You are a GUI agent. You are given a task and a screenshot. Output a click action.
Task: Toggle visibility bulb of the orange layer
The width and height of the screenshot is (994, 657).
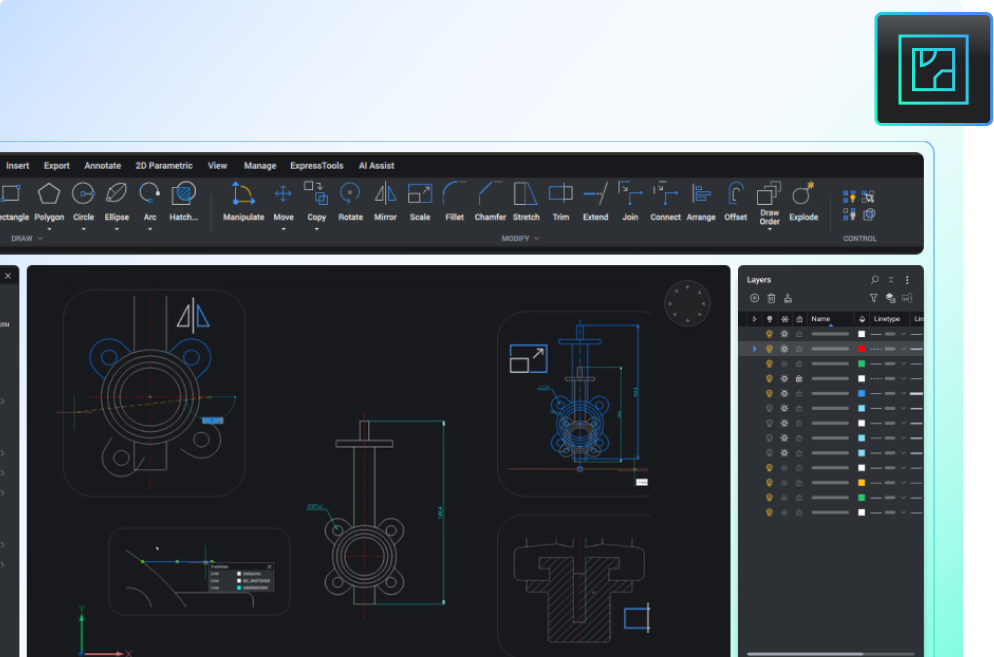tap(770, 483)
